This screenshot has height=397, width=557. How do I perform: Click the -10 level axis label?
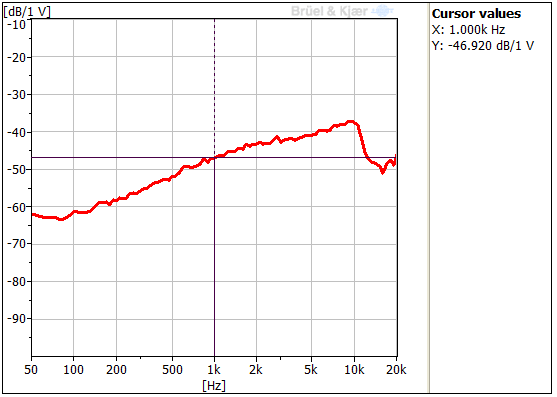[x=17, y=25]
